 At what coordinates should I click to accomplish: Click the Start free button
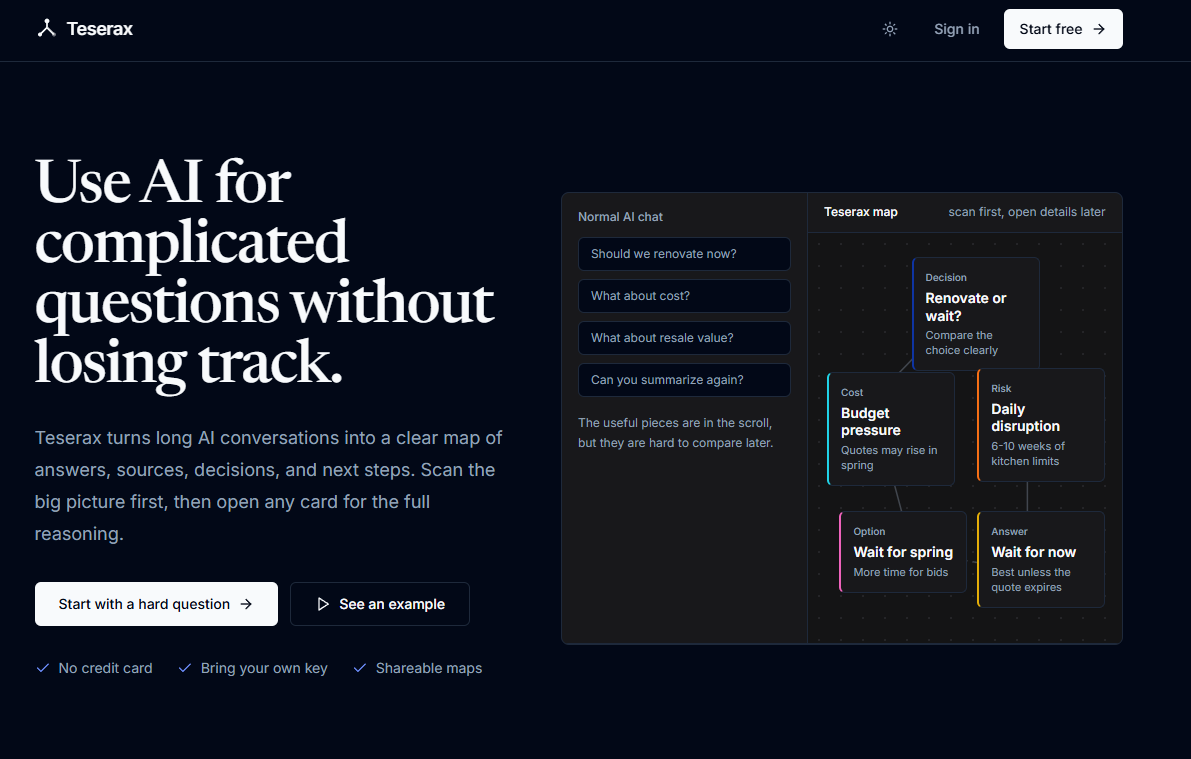coord(1063,29)
